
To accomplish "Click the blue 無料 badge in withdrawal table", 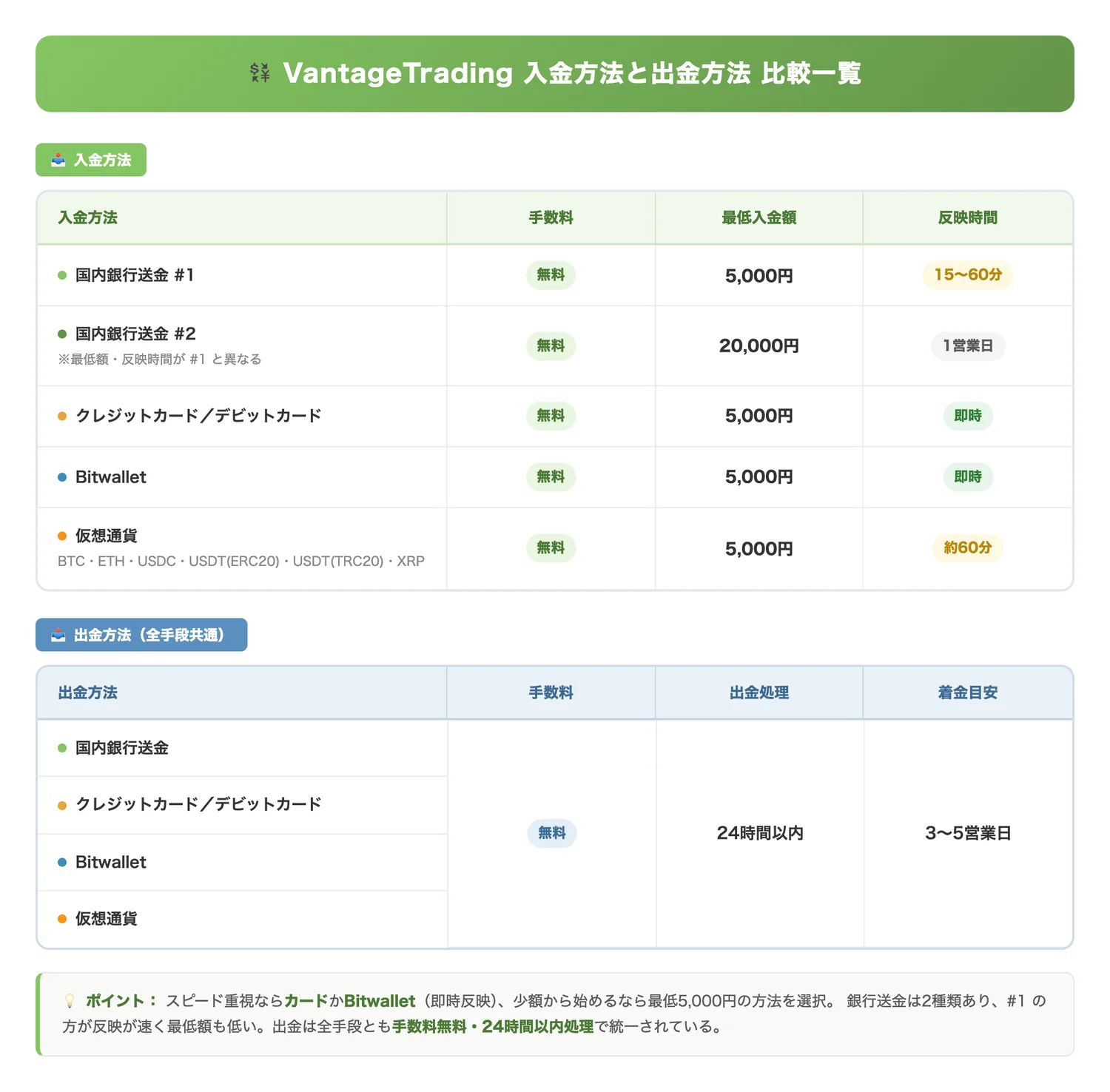I will click(552, 833).
